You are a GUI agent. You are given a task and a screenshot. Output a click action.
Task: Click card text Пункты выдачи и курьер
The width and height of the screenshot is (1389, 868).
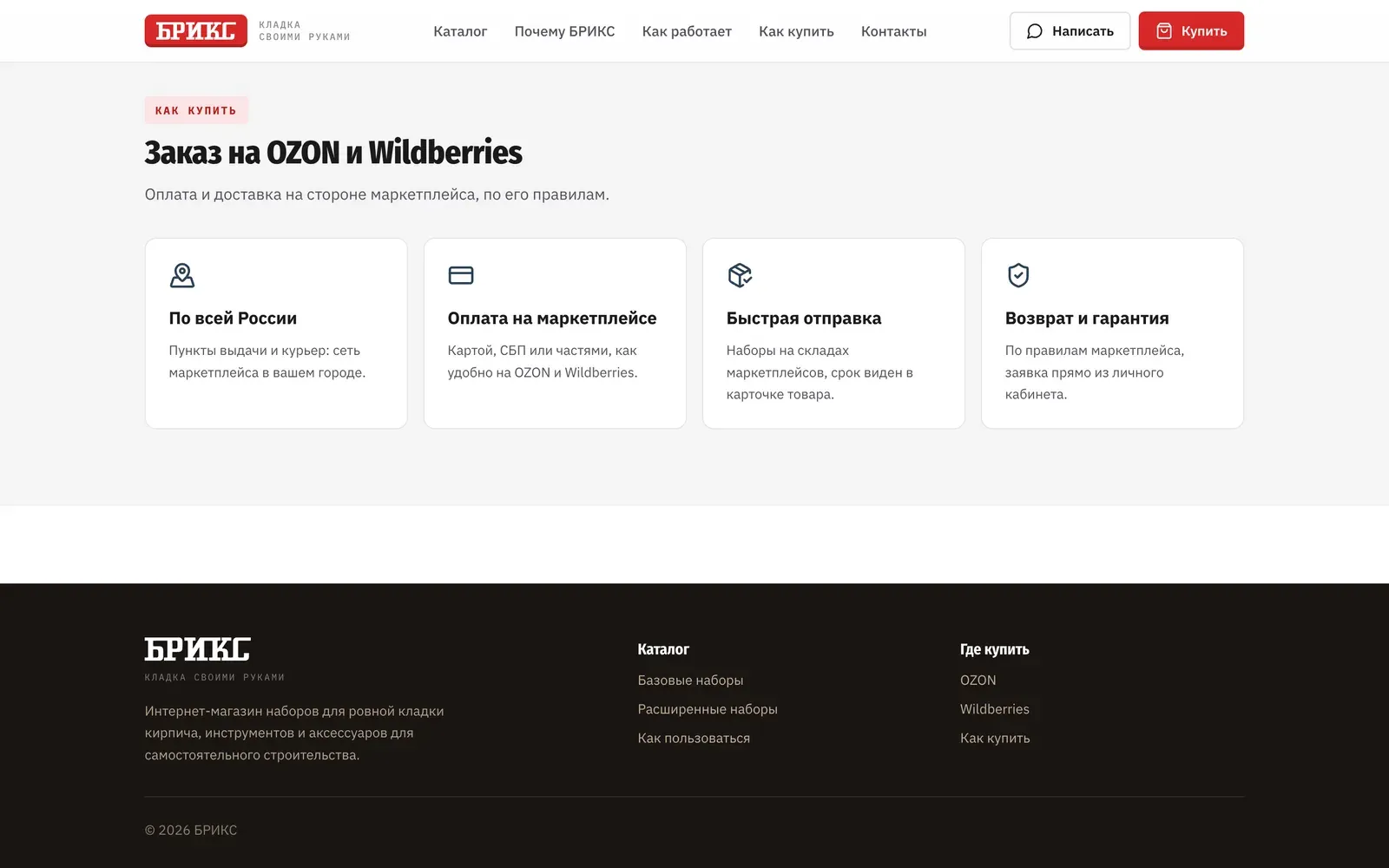267,362
